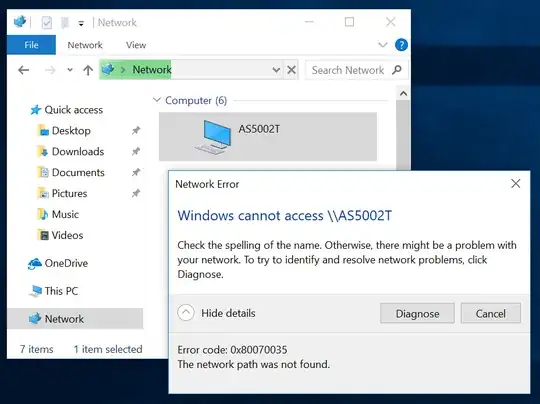
Task: Click the New folder quick access icon
Action: [x=65, y=23]
